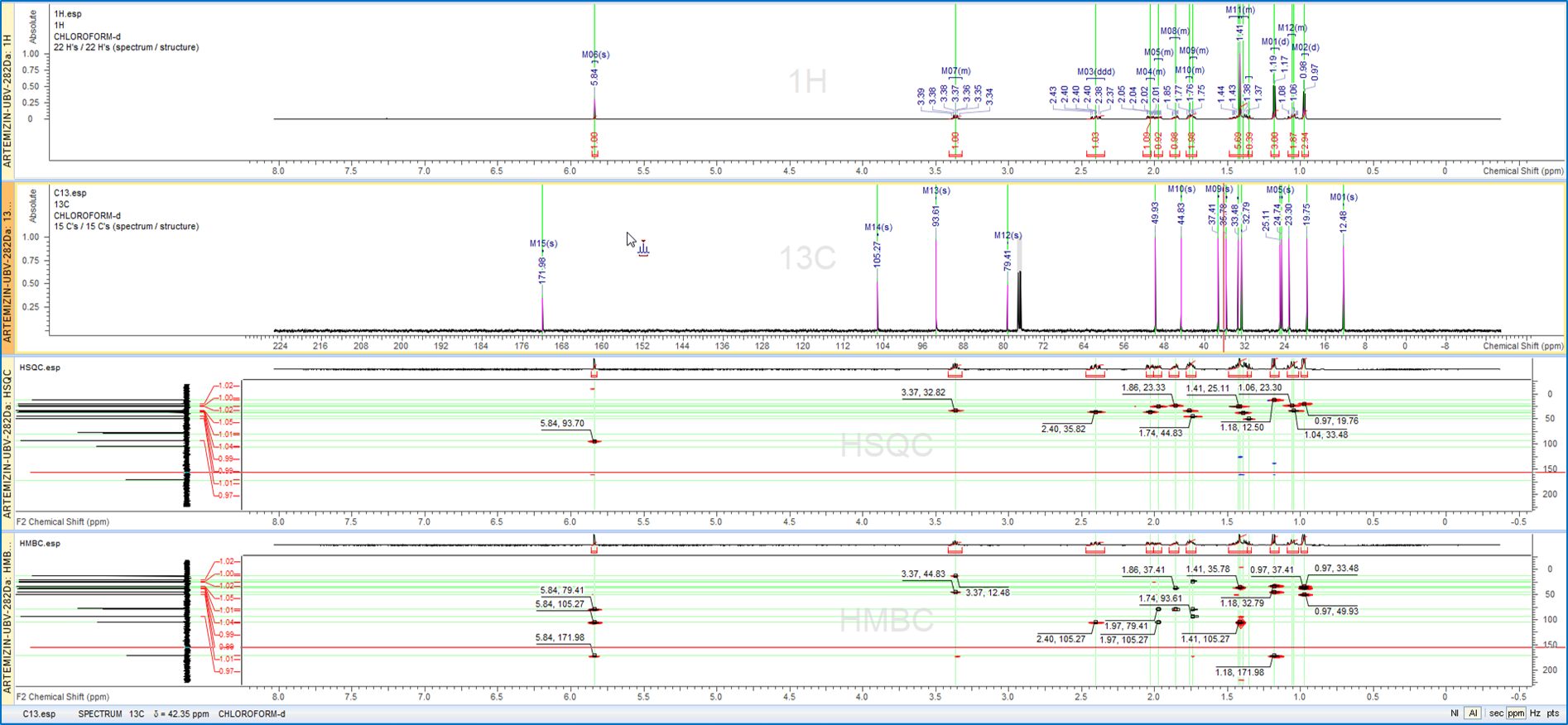Select HMBC correlation label 1.74, 93.61
Image resolution: width=1568 pixels, height=725 pixels.
pos(1161,598)
